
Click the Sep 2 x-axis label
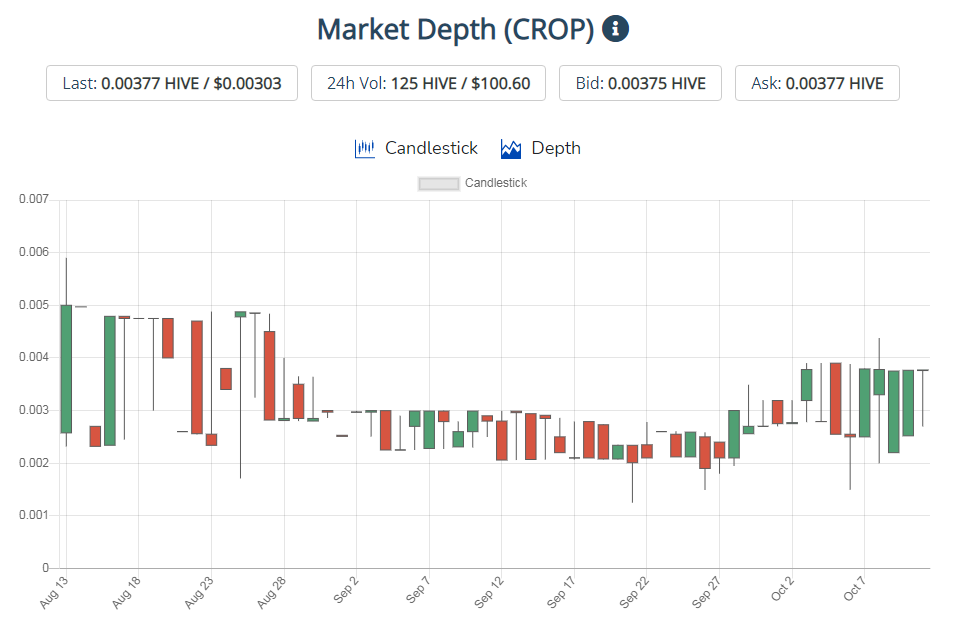(346, 590)
